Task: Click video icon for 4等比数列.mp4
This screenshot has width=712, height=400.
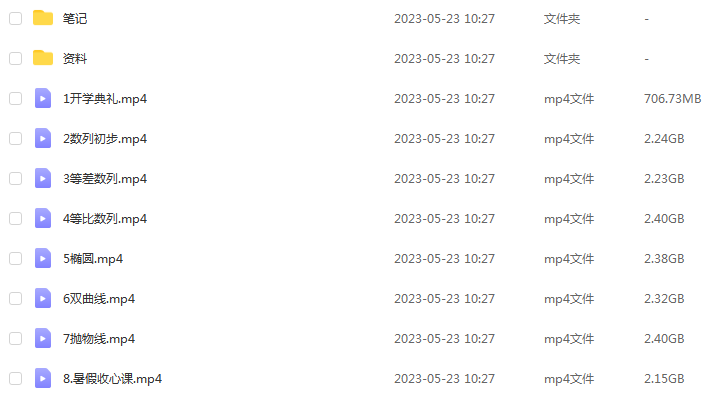Action: pos(43,218)
